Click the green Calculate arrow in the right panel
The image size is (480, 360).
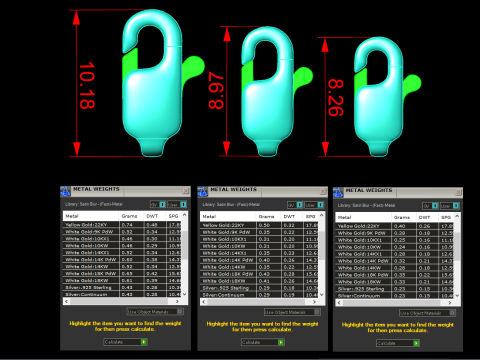[416, 343]
